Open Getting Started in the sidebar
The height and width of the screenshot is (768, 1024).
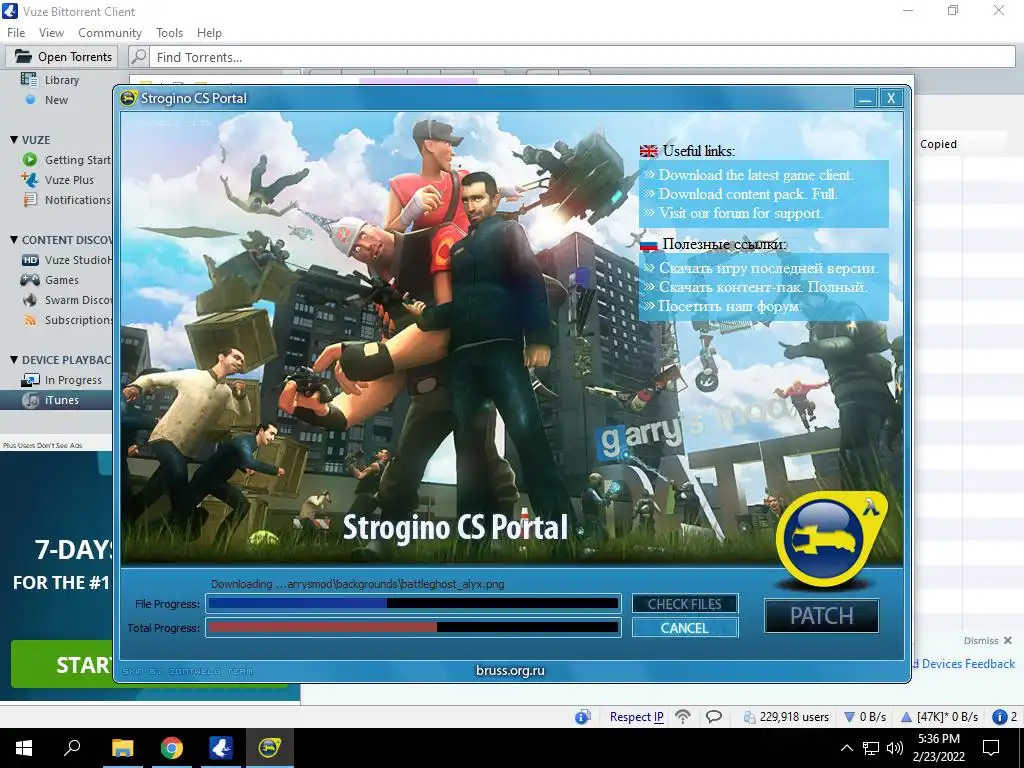(x=78, y=160)
